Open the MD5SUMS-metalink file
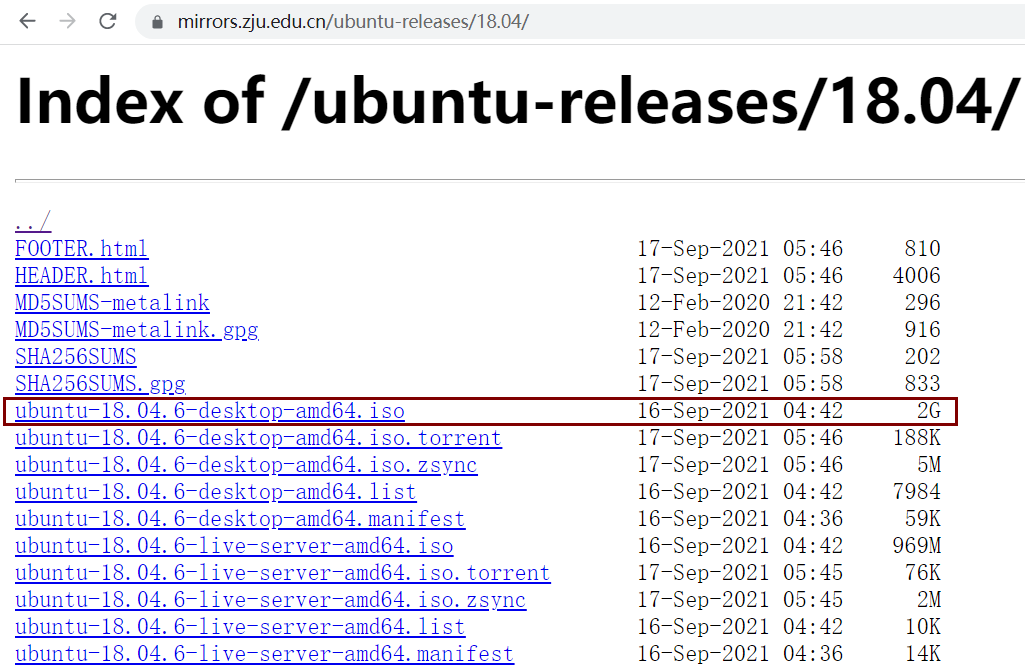 (112, 302)
